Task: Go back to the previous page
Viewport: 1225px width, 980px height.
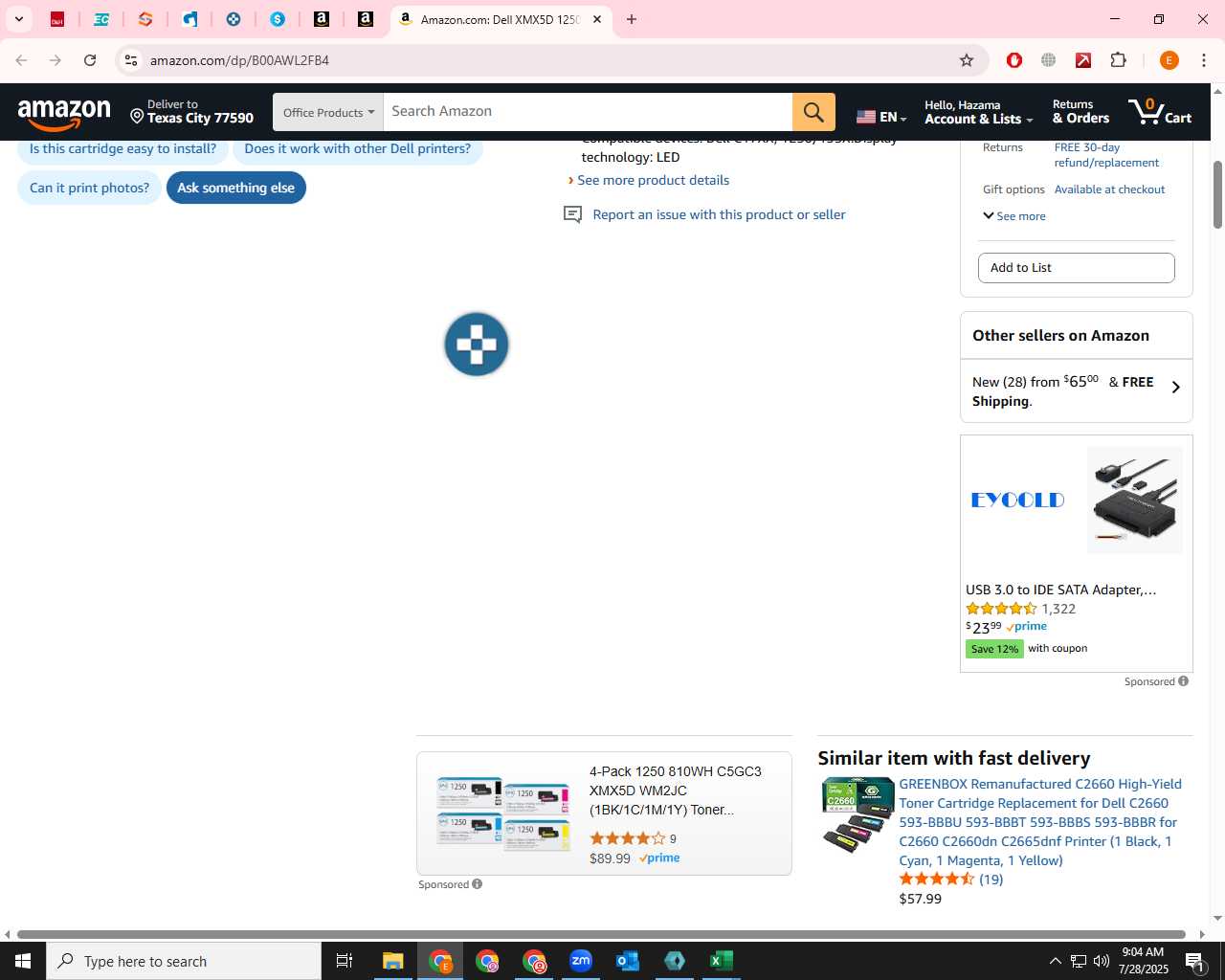Action: (x=21, y=60)
